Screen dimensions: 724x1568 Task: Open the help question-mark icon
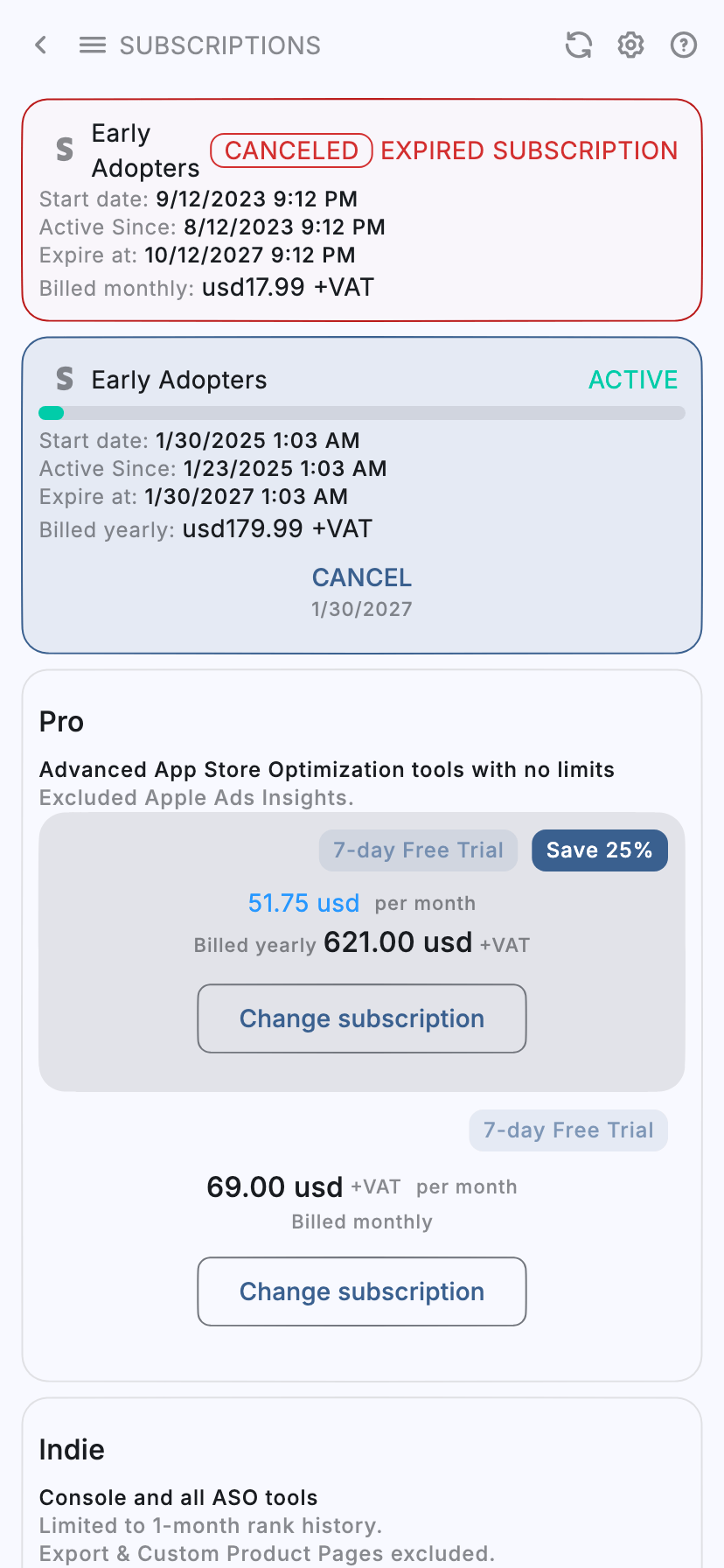point(683,45)
